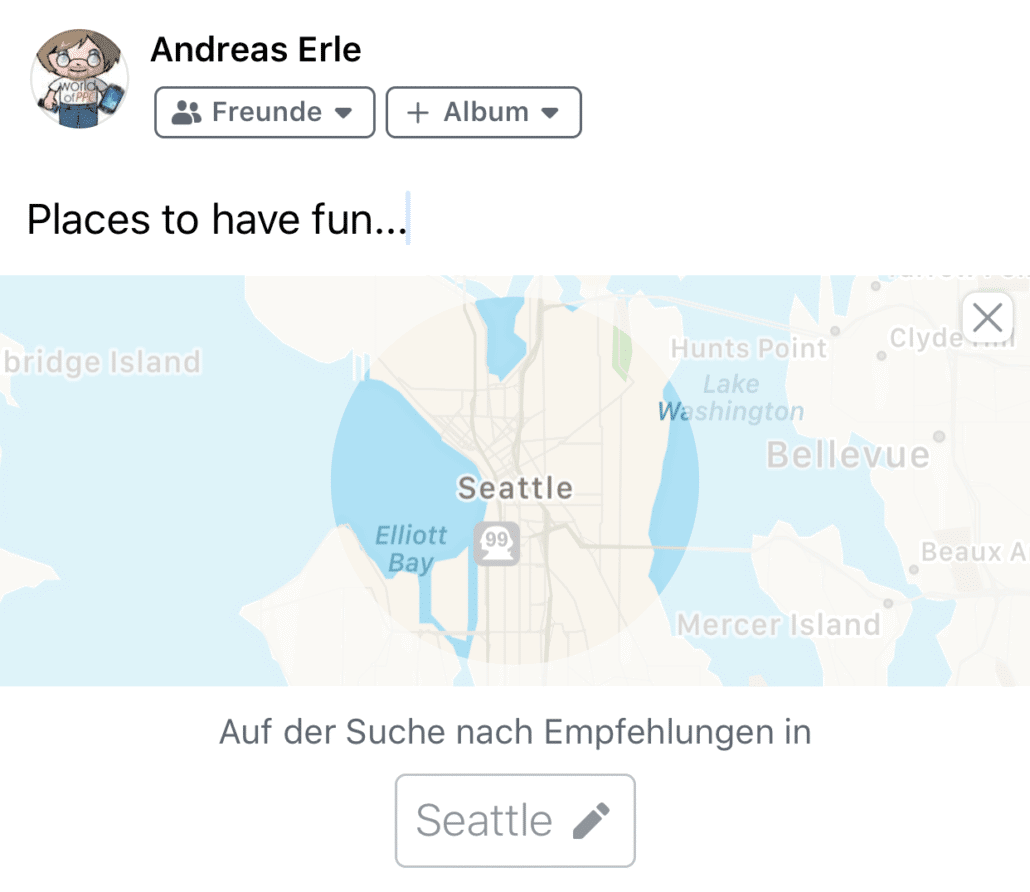The image size is (1030, 892).
Task: Open the Freunde audience dropdown
Action: [x=265, y=112]
